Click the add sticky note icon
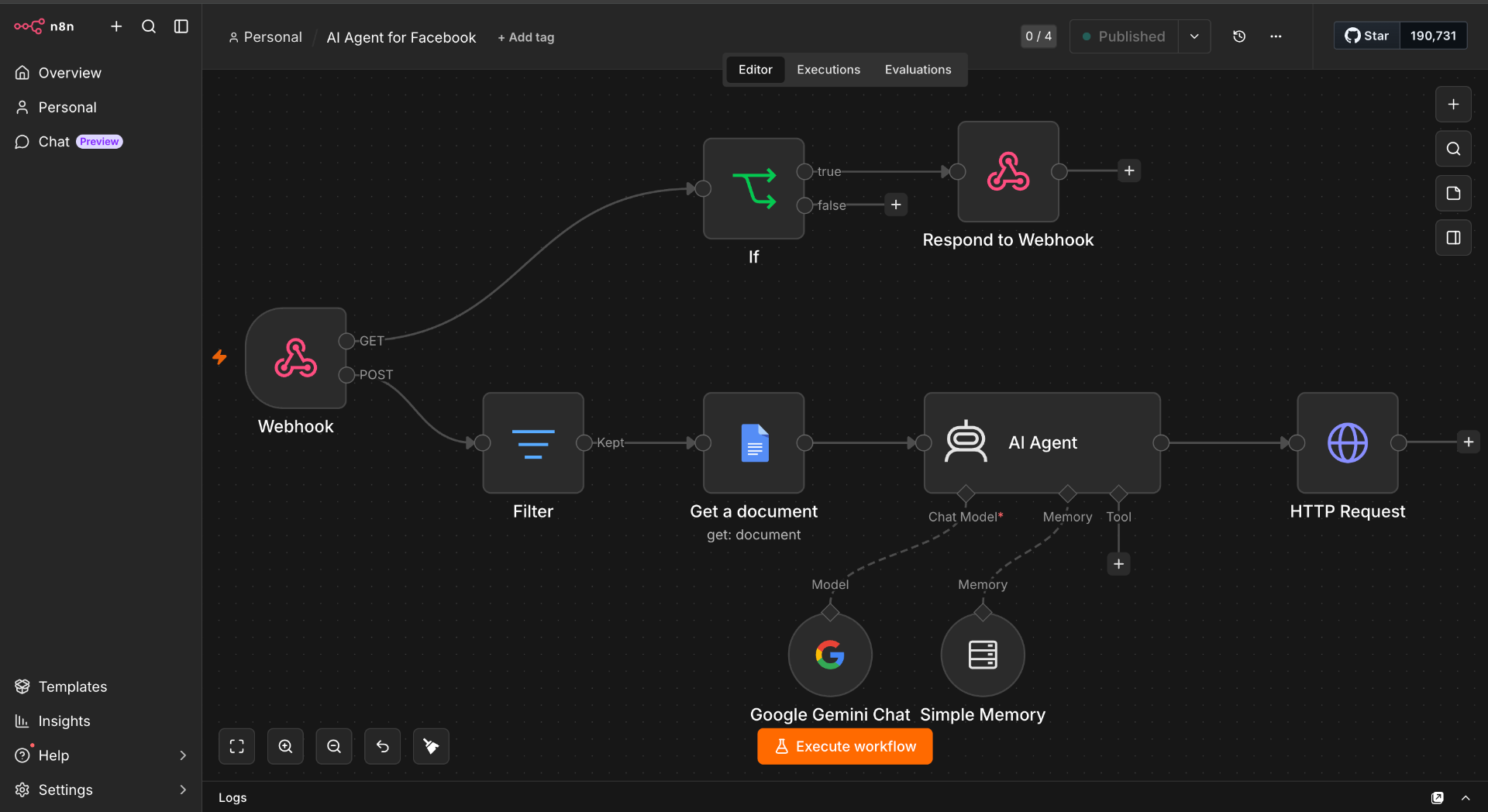This screenshot has height=812, width=1488. coord(1453,193)
